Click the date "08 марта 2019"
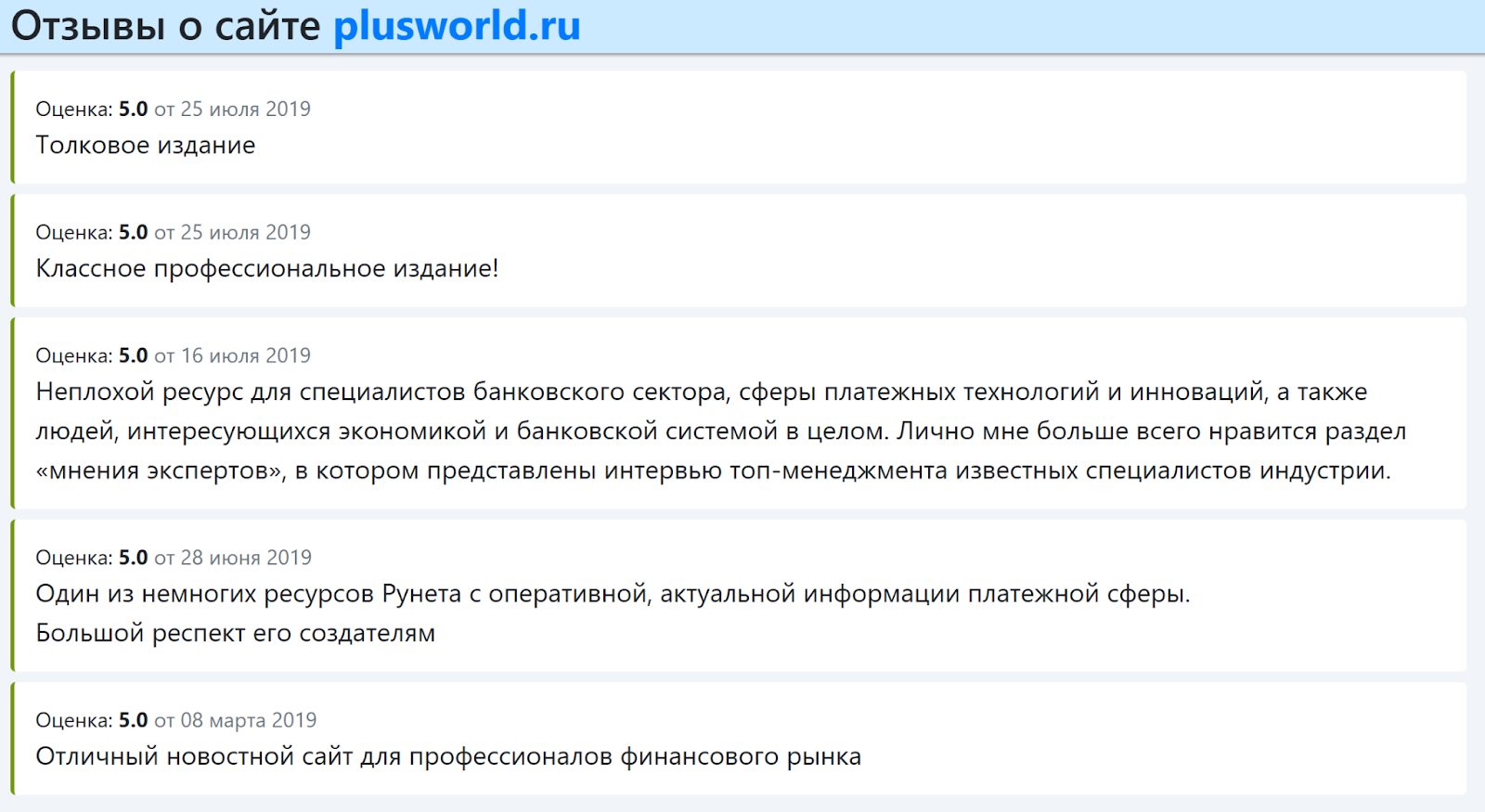The image size is (1485, 812). (248, 720)
